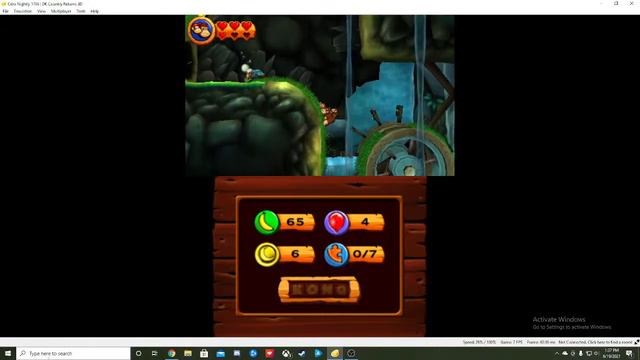The width and height of the screenshot is (640, 360).
Task: Open the Mail app on taskbar
Action: pos(220,353)
